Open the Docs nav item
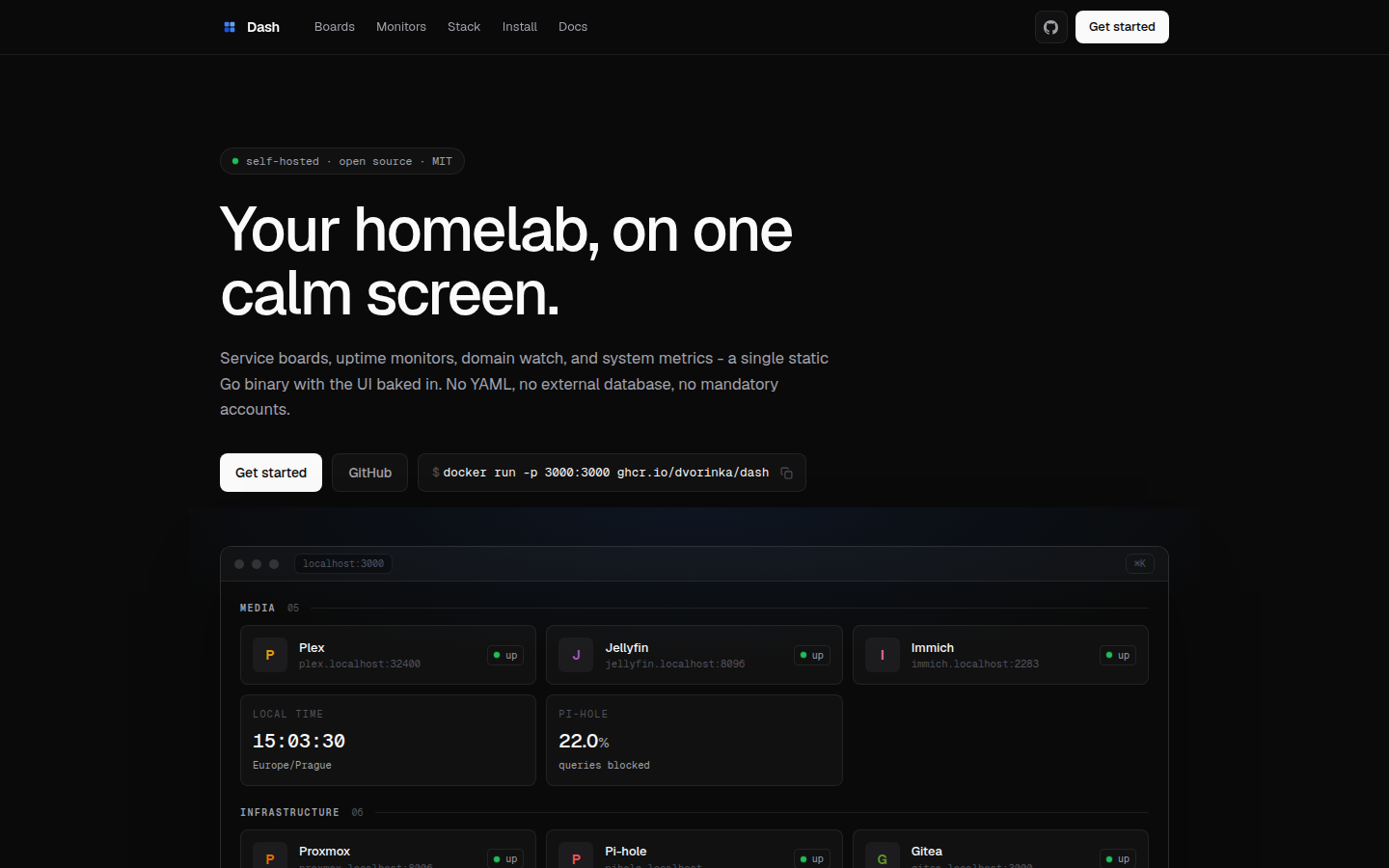 point(573,27)
